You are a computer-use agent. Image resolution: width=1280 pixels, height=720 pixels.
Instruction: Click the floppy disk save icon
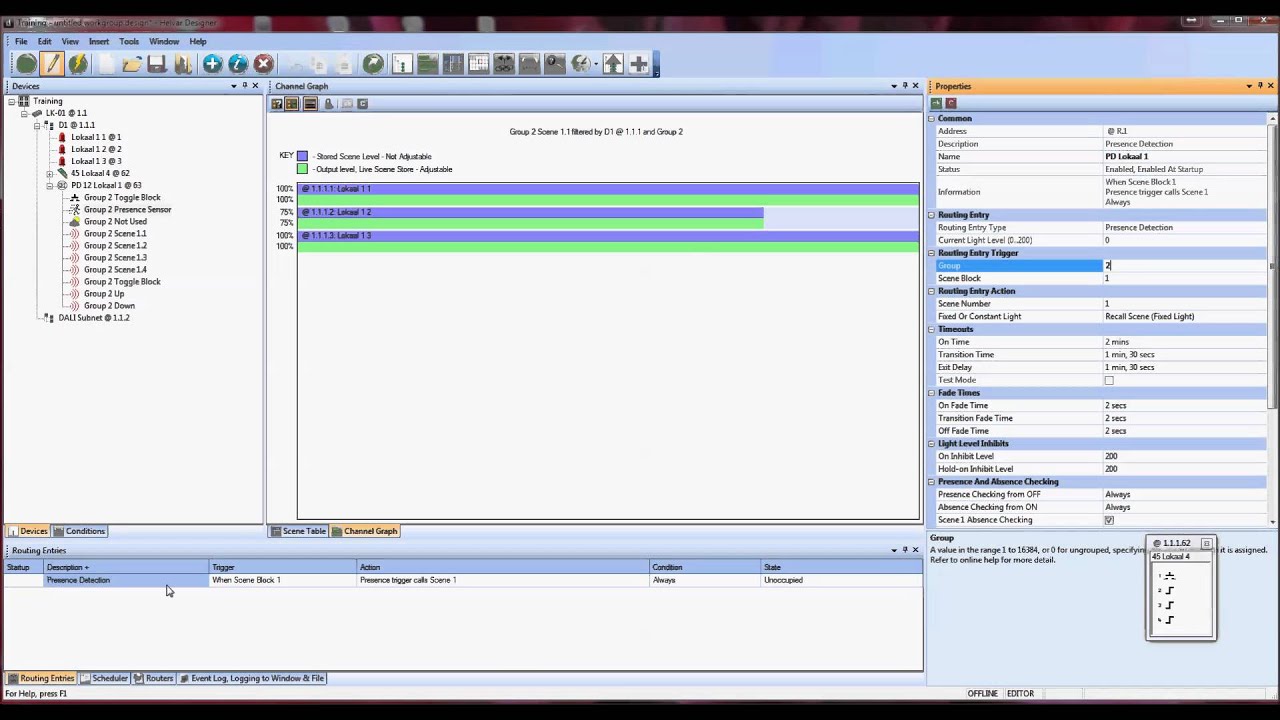pos(157,64)
